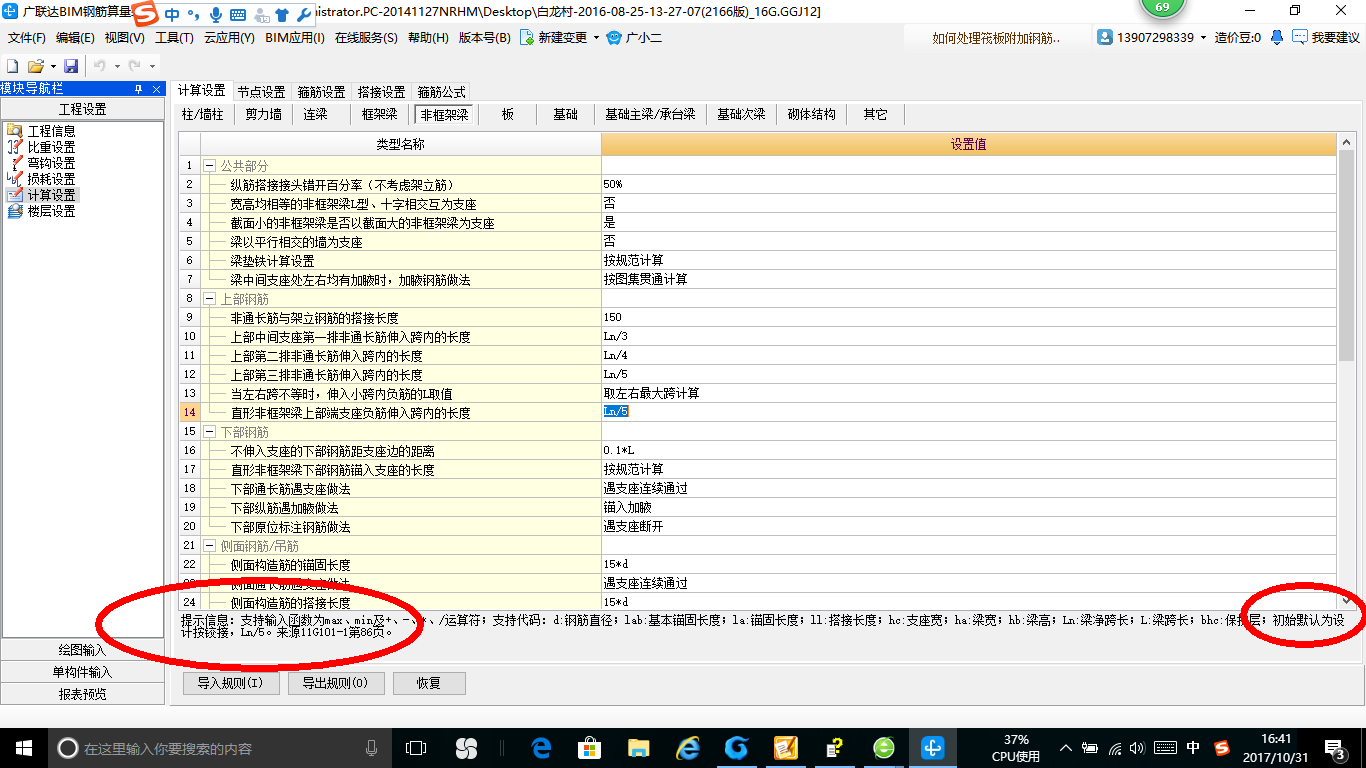Switch to the 搭接设置 tab
Viewport: 1366px width, 768px height.
click(381, 91)
